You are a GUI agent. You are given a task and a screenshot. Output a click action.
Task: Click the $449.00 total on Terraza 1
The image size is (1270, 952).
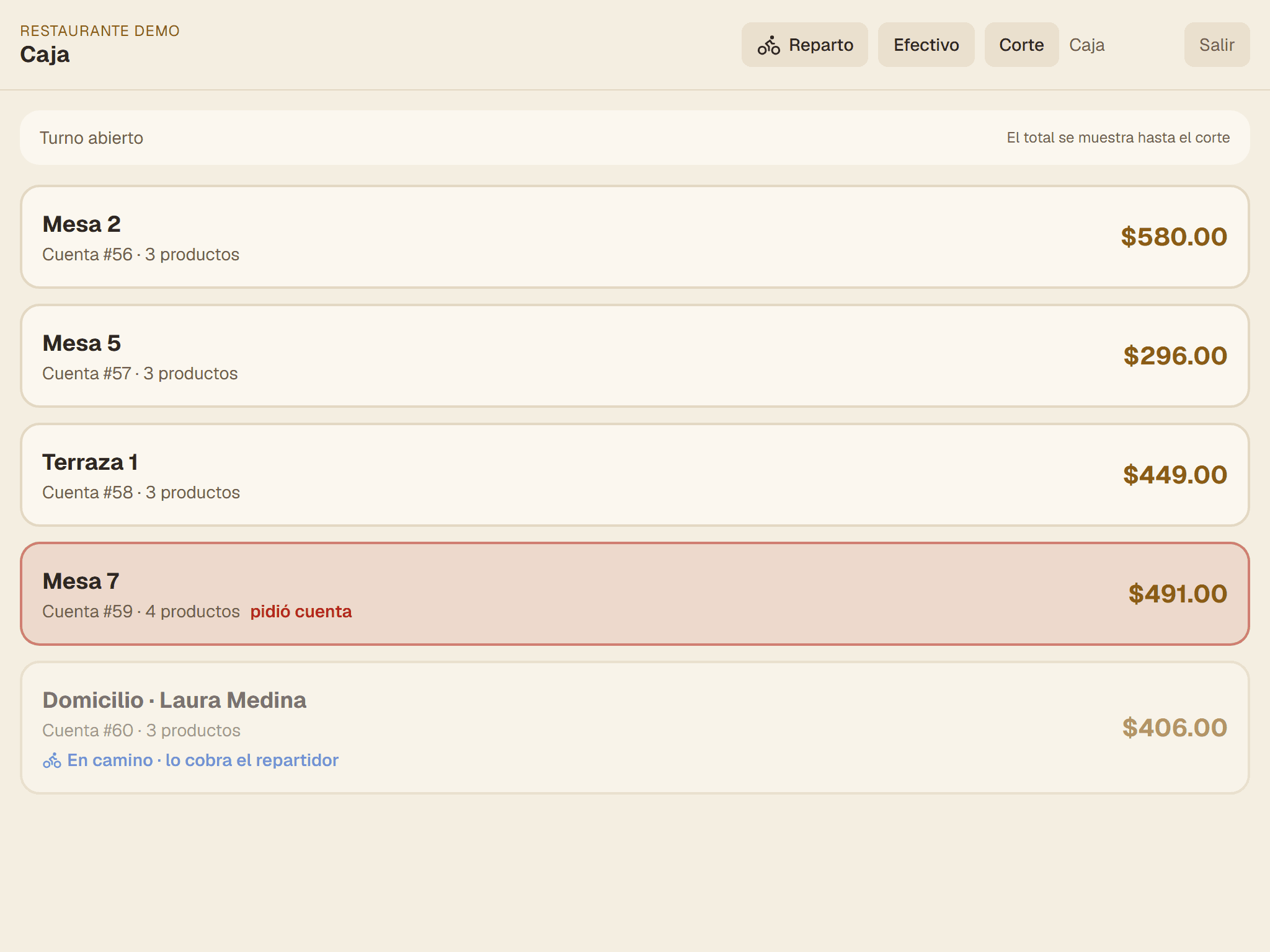[1175, 475]
